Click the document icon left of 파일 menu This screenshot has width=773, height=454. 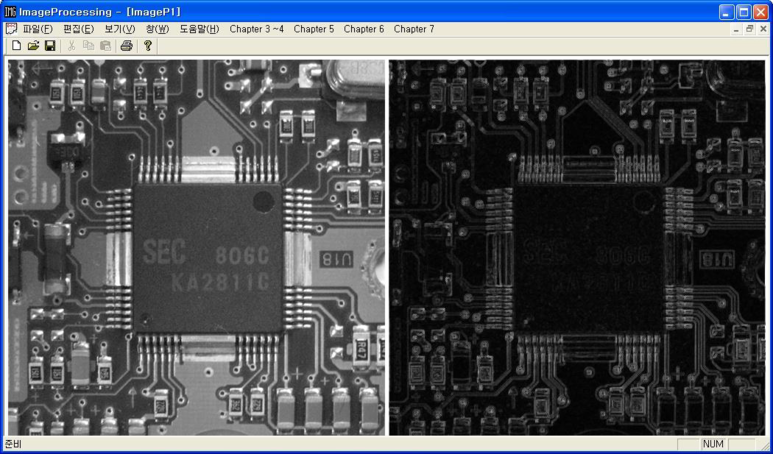11,29
